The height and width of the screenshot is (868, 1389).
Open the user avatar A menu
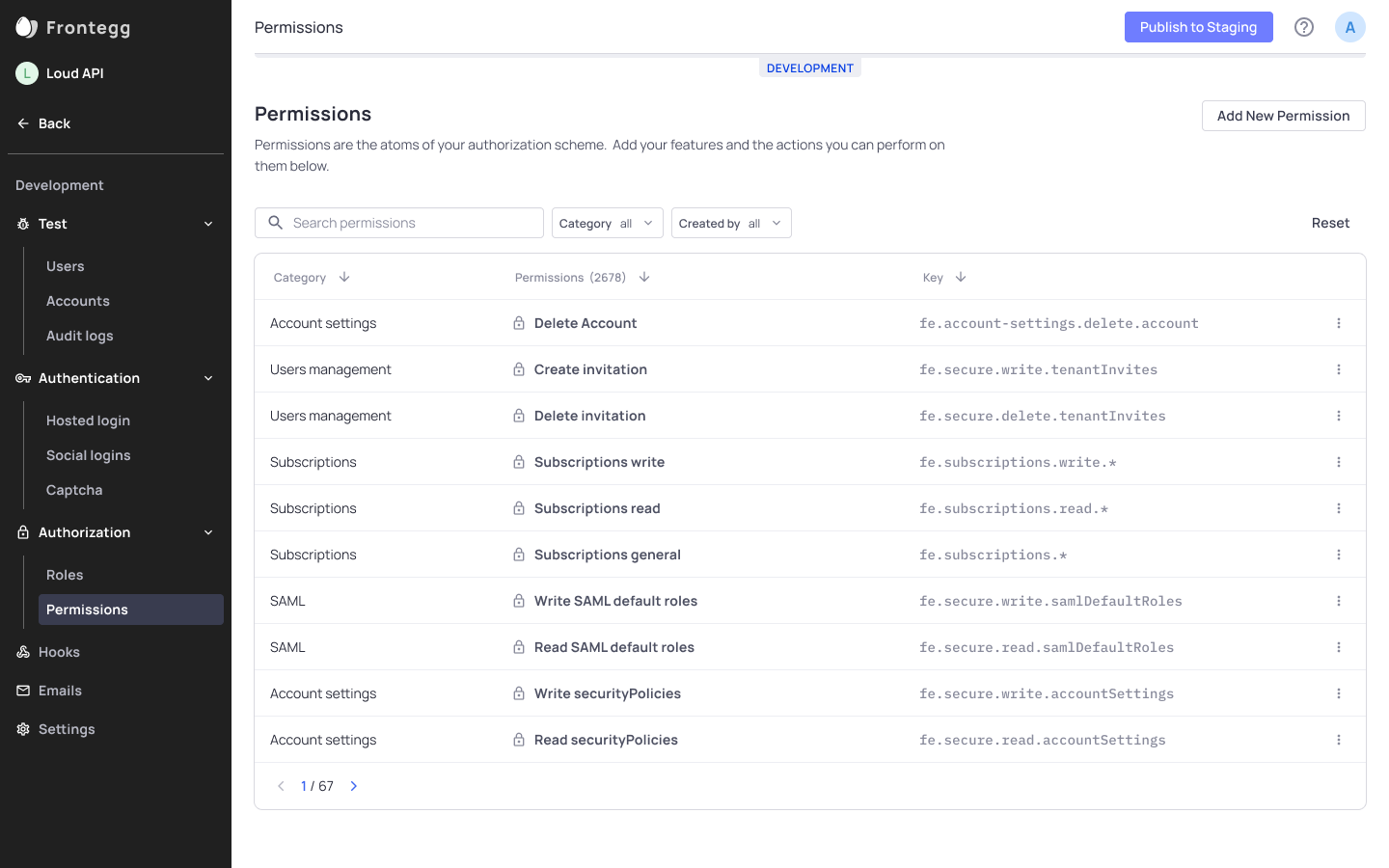tap(1350, 27)
